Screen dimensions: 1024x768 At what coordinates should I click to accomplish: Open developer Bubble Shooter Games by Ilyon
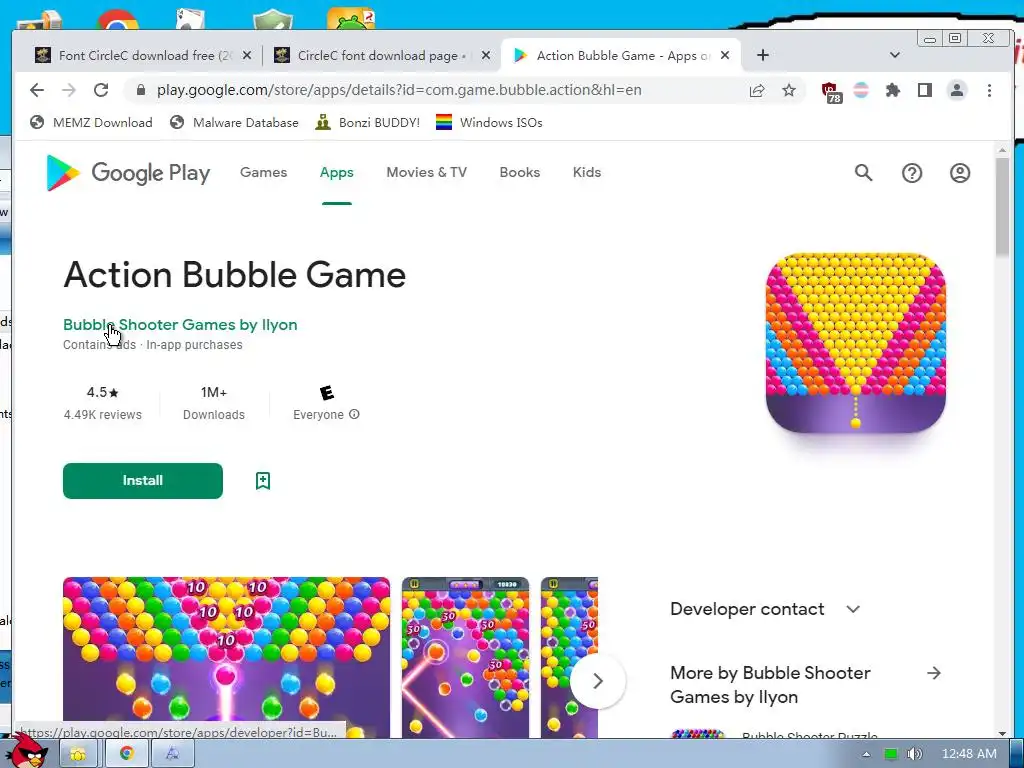(x=180, y=325)
